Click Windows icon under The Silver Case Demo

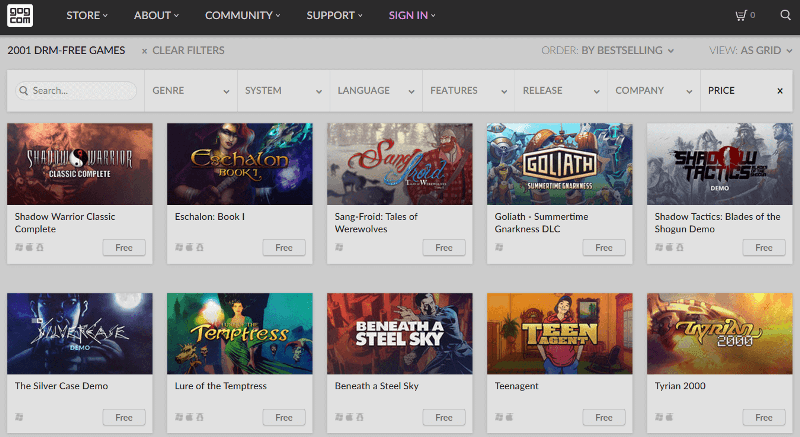tap(19, 417)
